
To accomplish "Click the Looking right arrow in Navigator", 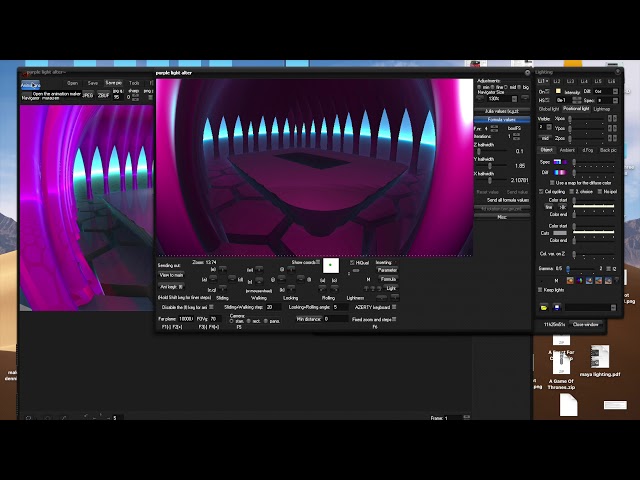I will 301,279.
